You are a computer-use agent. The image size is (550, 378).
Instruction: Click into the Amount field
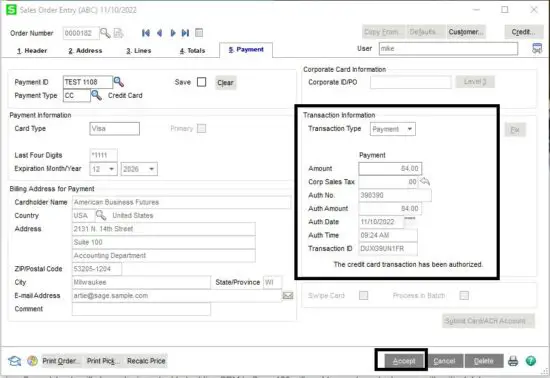pos(390,168)
